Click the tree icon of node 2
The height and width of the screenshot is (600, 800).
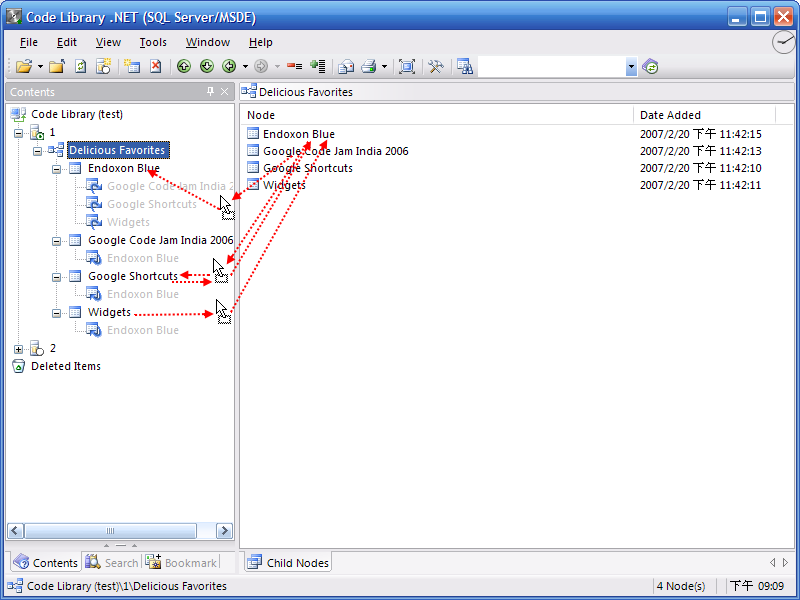pyautogui.click(x=37, y=348)
